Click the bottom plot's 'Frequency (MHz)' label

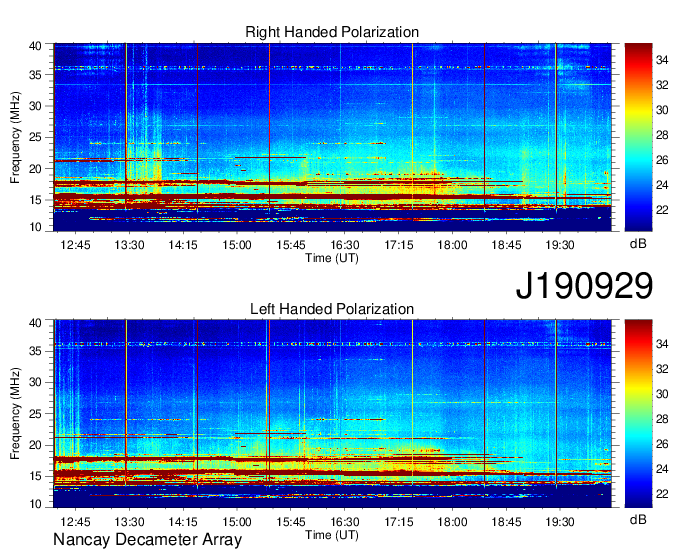(x=15, y=414)
